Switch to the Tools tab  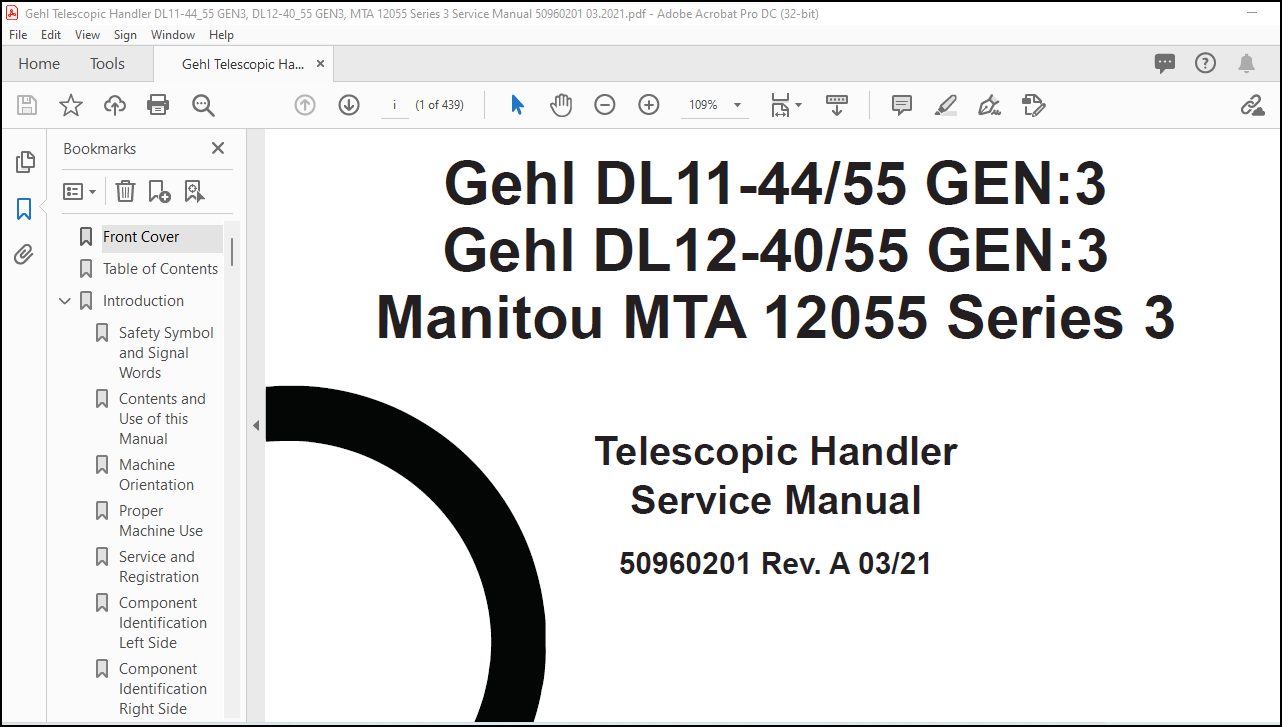click(107, 64)
